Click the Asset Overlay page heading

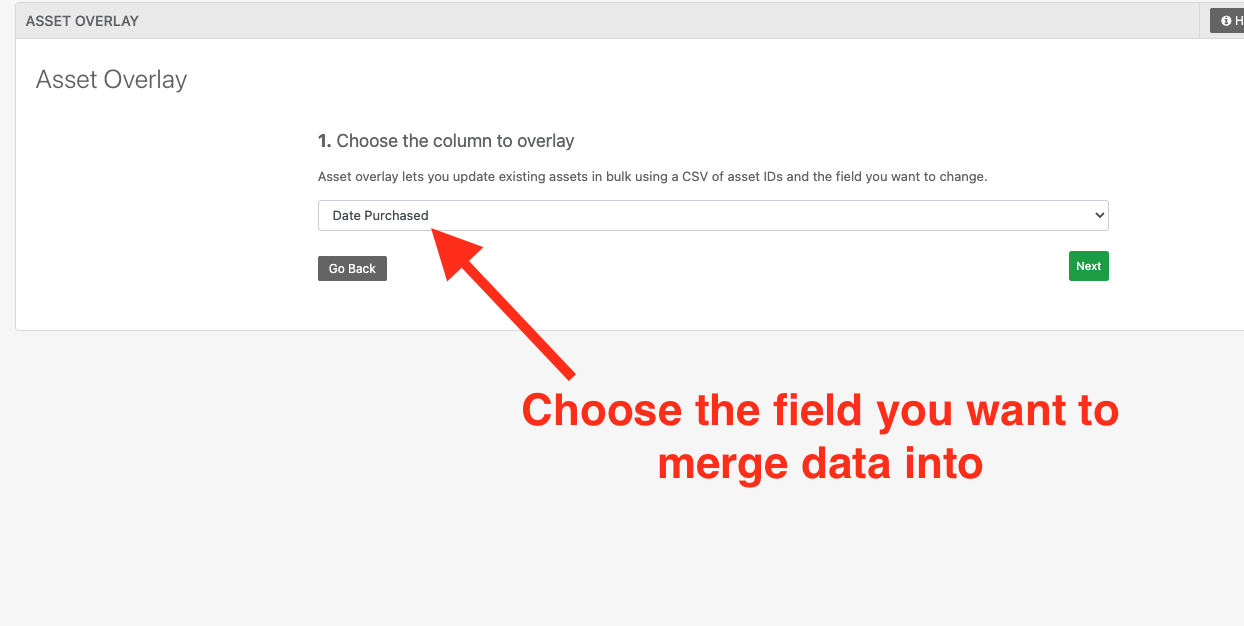111,80
